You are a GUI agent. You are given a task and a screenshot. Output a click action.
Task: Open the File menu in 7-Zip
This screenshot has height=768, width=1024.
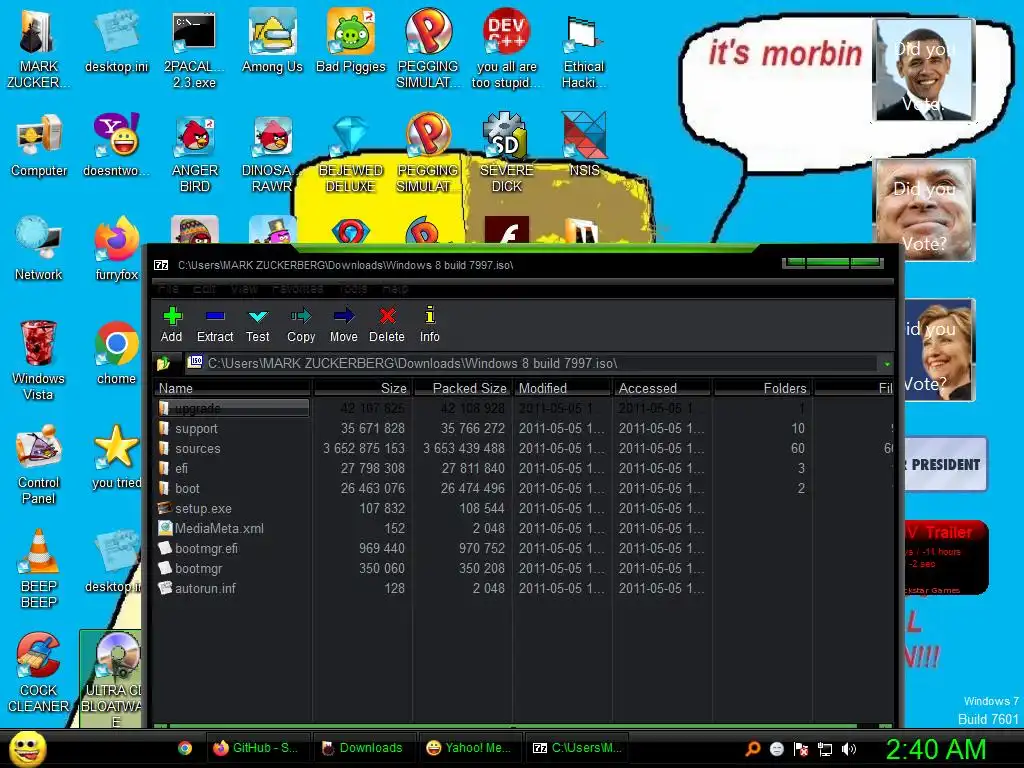[x=168, y=289]
